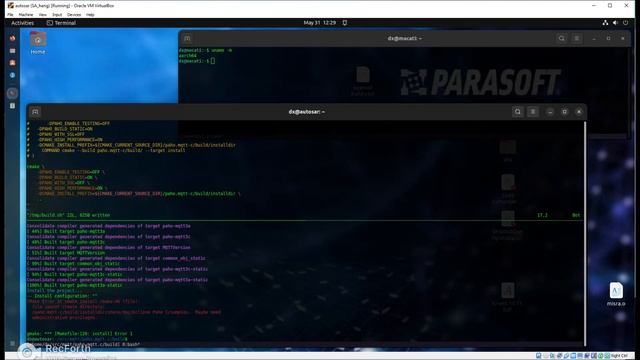Click the Activities button

[22, 23]
